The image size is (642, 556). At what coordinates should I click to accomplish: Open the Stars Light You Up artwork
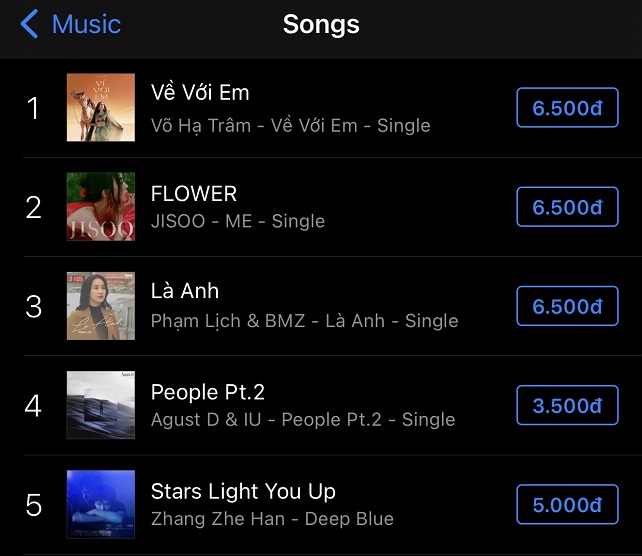coord(100,504)
